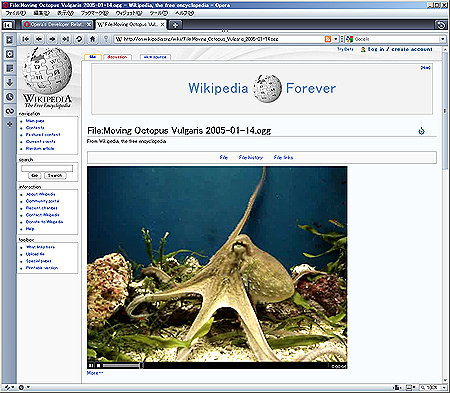Viewport: 450px width, 393px height.
Task: Stop the octopus video playback
Action: pos(98,366)
